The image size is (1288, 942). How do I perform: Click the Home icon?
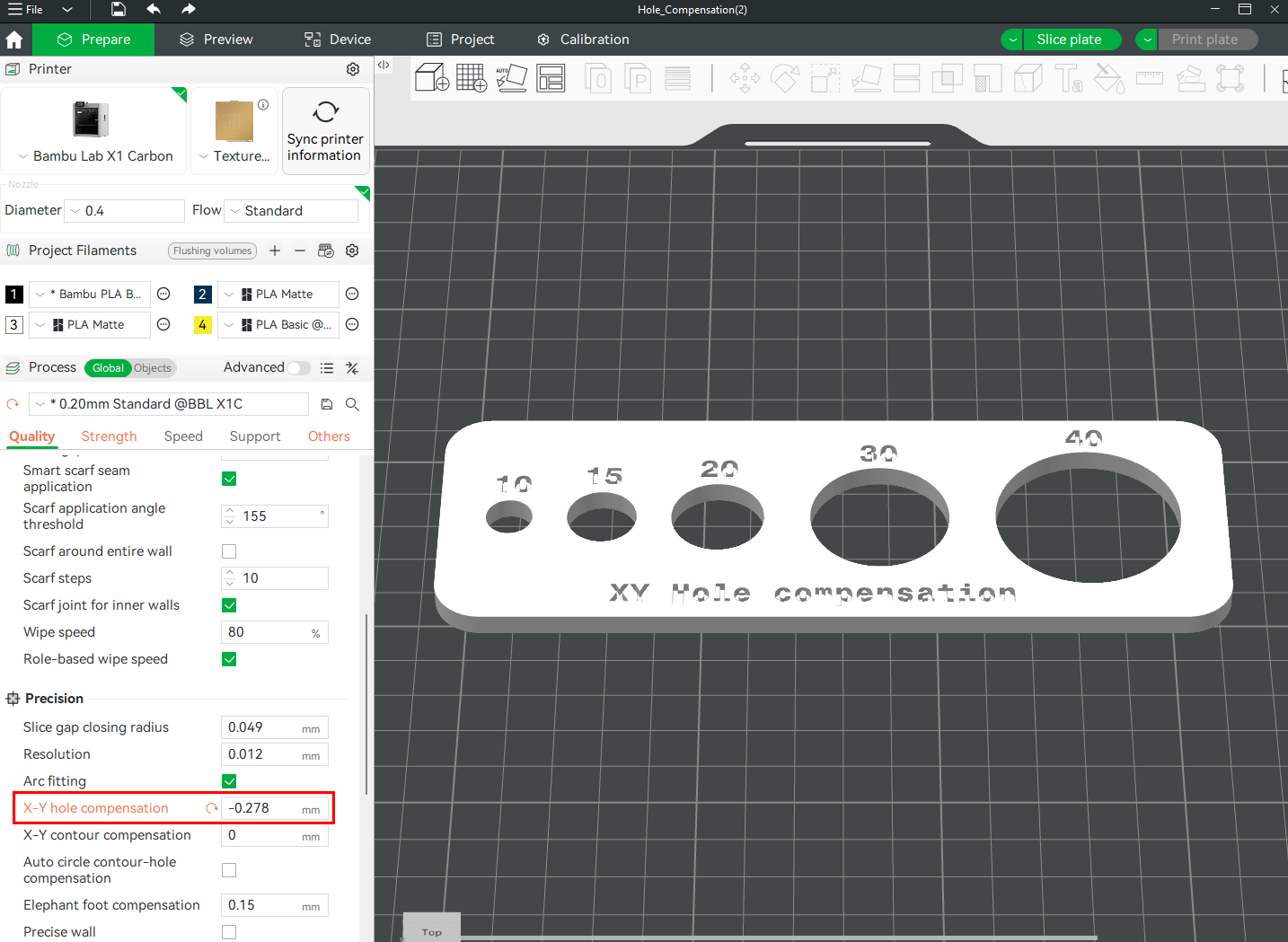pyautogui.click(x=14, y=40)
